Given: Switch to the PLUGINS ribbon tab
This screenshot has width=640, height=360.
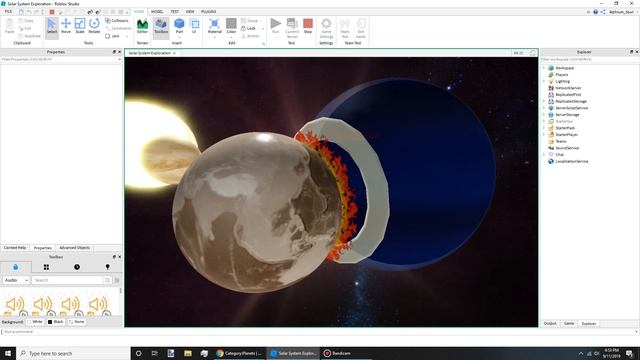Looking at the screenshot, I should [x=209, y=11].
